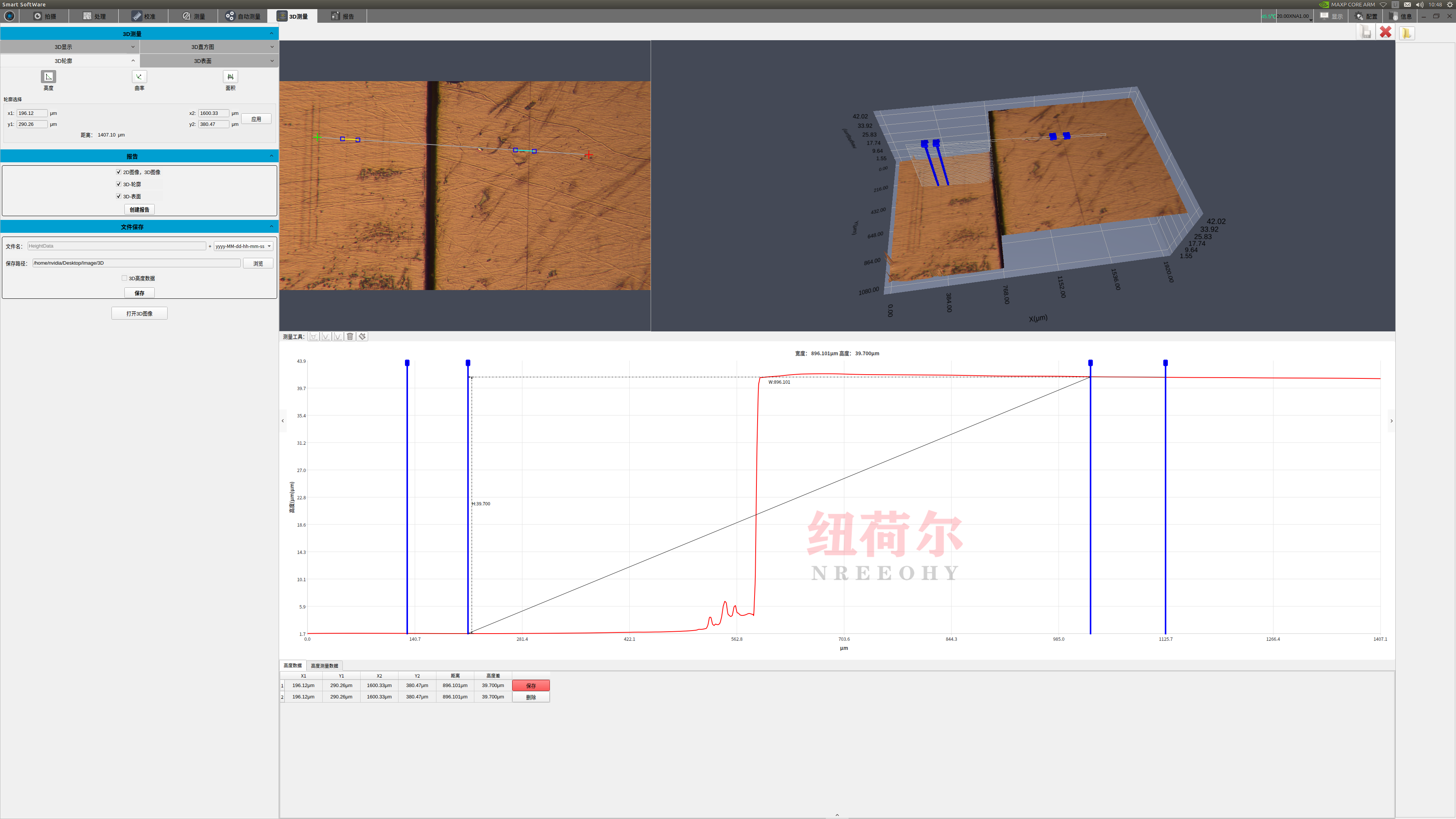Uncheck the 3D-轮廓 checkbox

click(119, 184)
